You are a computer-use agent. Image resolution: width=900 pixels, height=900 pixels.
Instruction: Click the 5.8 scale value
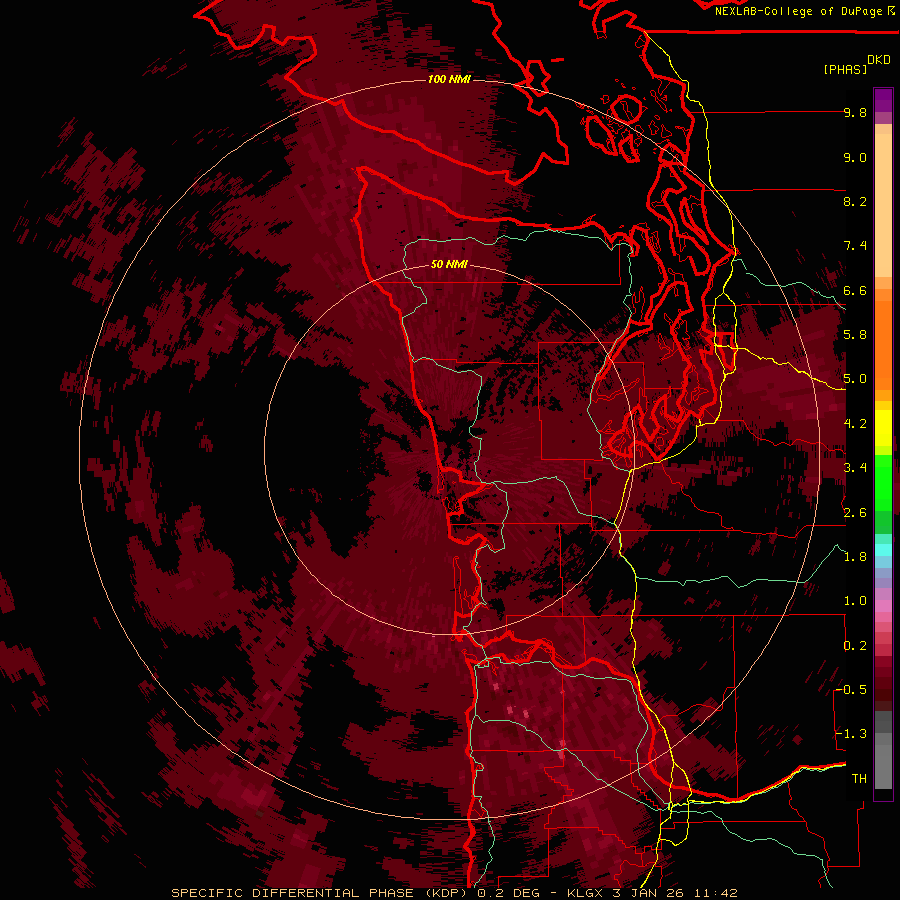[x=855, y=334]
